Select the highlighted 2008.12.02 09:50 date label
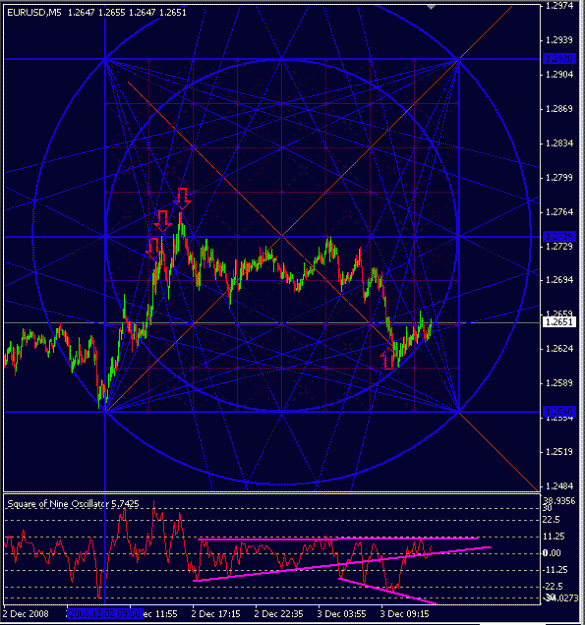 point(105,613)
